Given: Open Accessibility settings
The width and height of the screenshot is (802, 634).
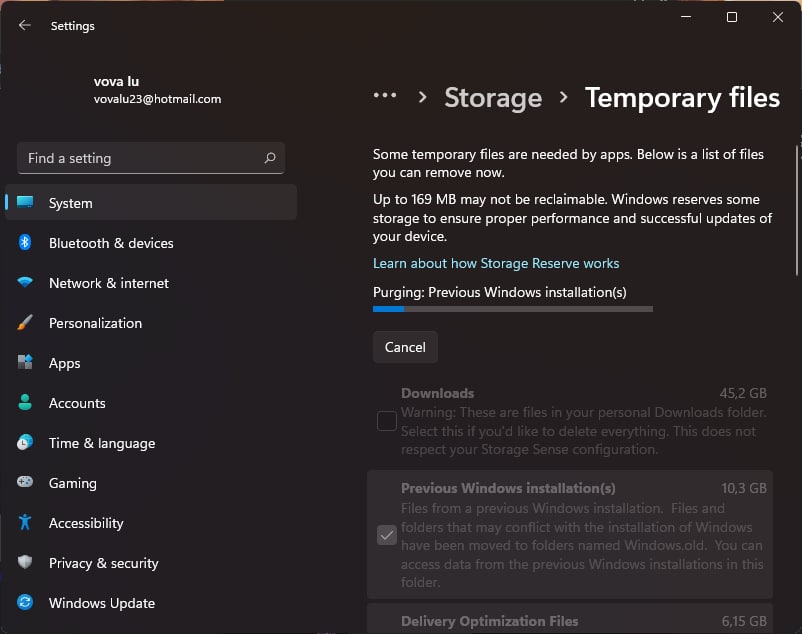Looking at the screenshot, I should [151, 523].
